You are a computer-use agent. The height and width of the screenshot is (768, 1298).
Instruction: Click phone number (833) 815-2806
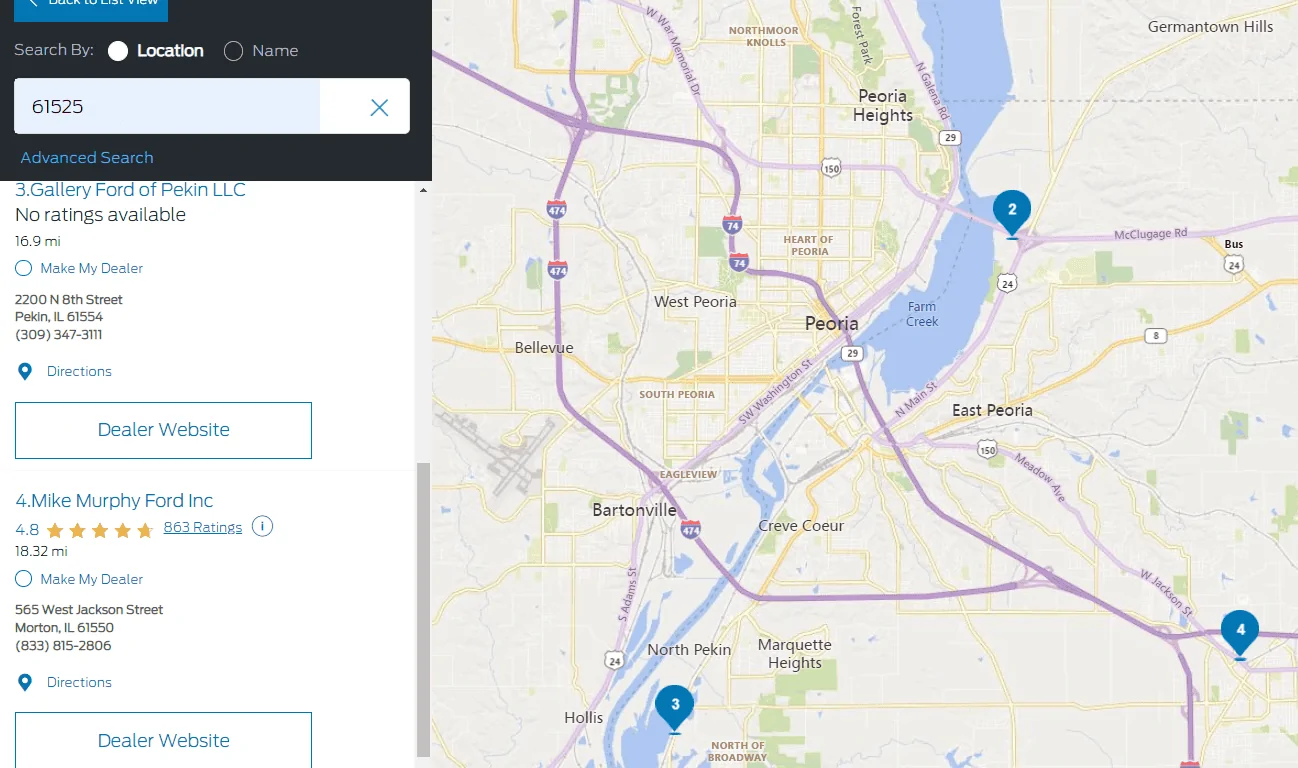[63, 646]
